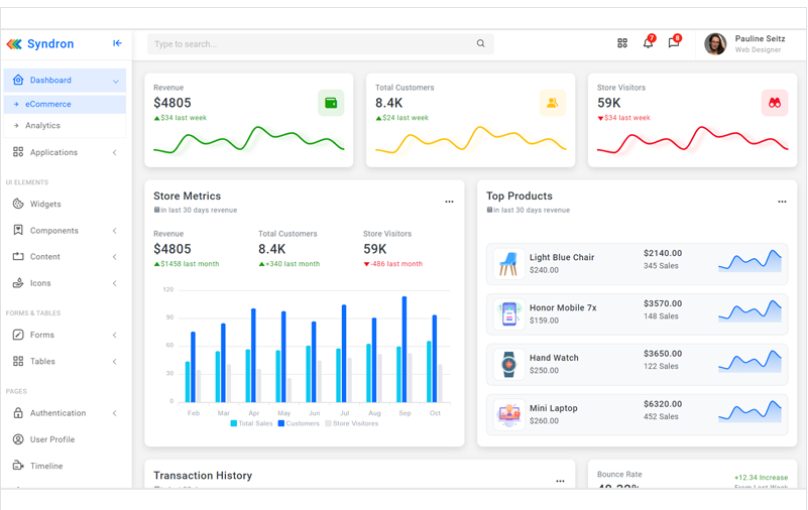Open Store Metrics three-dot options menu
The width and height of the screenshot is (808, 510).
point(449,201)
